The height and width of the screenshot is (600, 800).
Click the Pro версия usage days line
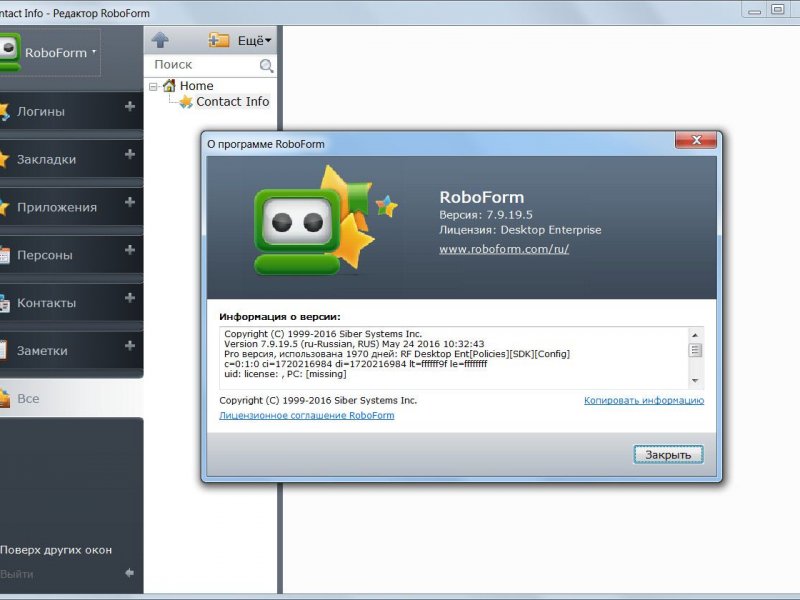(x=397, y=354)
